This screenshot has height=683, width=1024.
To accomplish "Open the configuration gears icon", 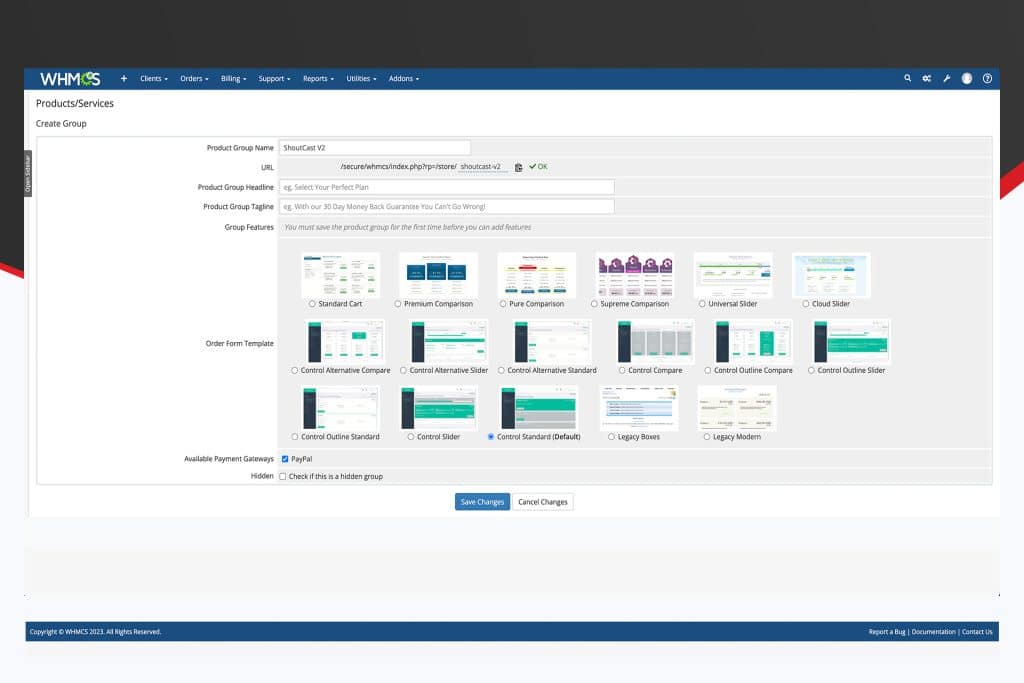I will coord(927,78).
